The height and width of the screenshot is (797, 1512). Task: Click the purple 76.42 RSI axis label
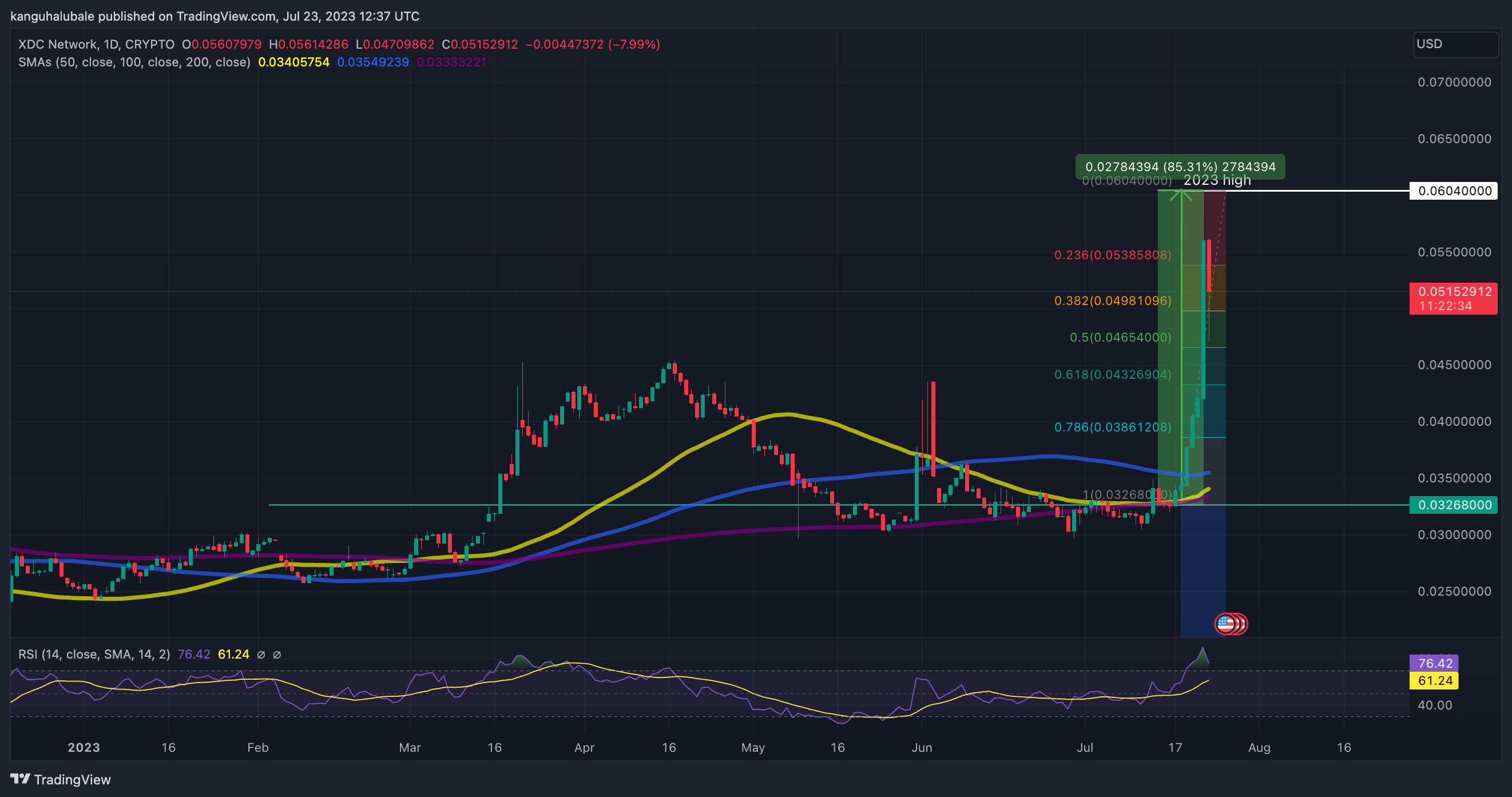coord(1434,664)
